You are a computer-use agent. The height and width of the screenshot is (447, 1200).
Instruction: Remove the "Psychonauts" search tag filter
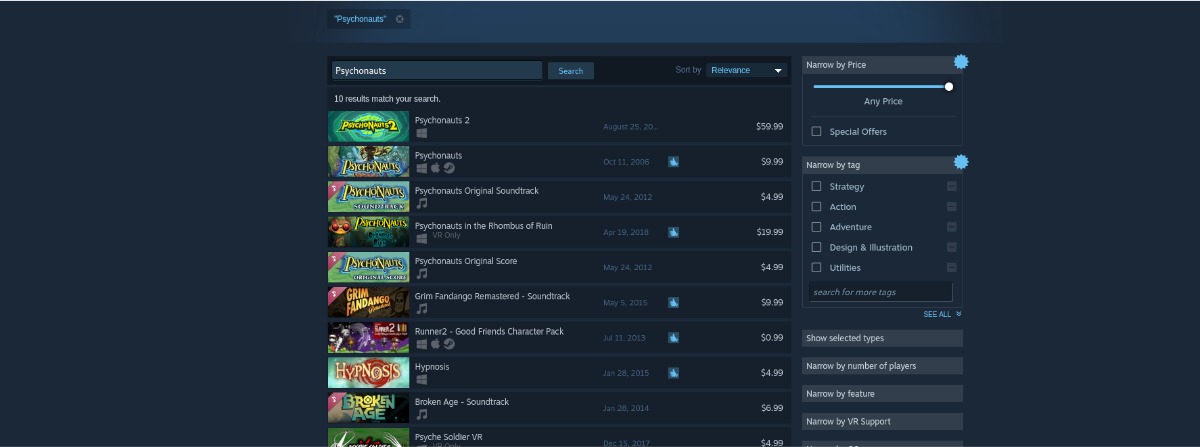[400, 19]
